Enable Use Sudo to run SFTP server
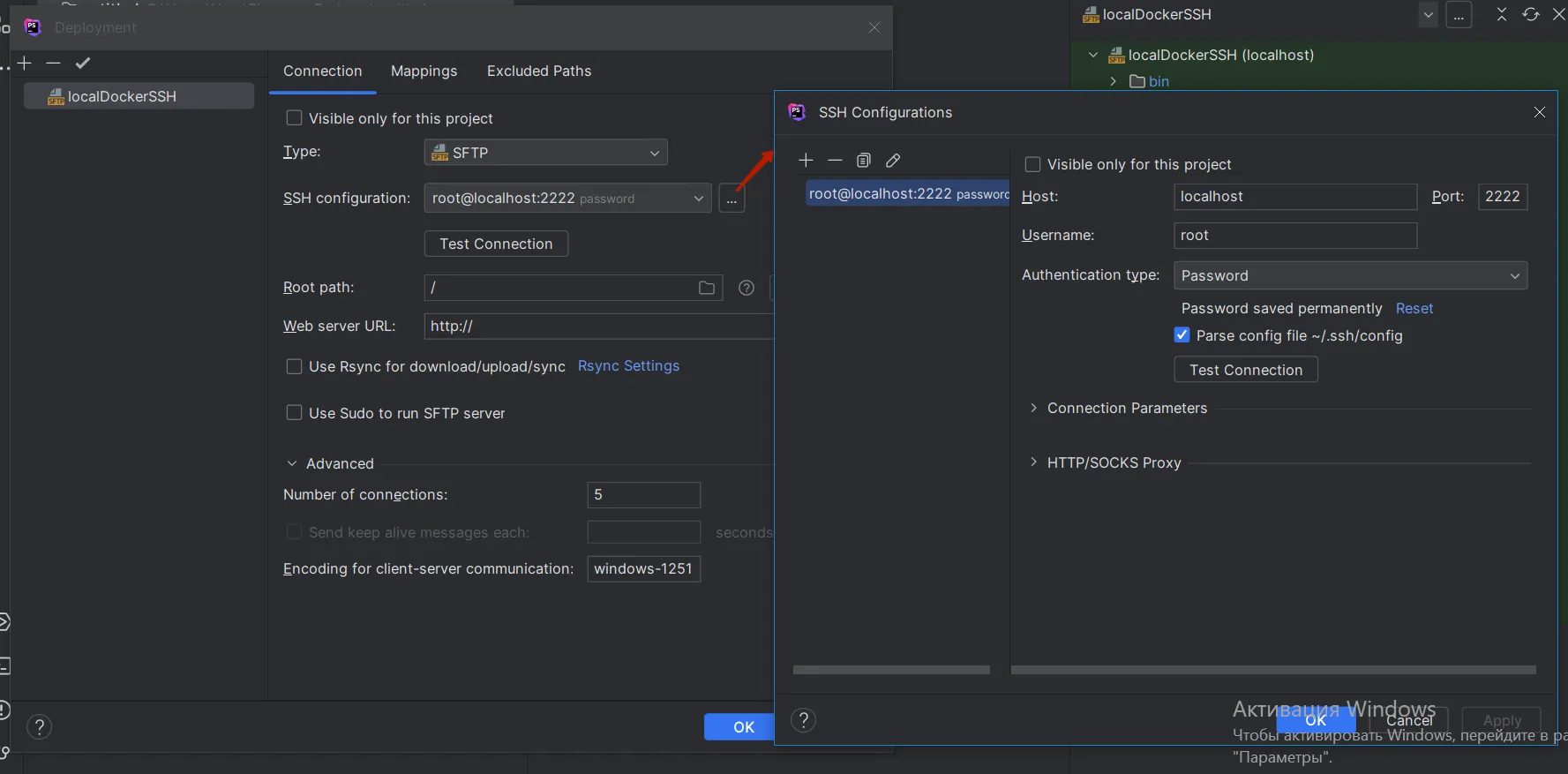The height and width of the screenshot is (774, 1568). click(x=295, y=413)
